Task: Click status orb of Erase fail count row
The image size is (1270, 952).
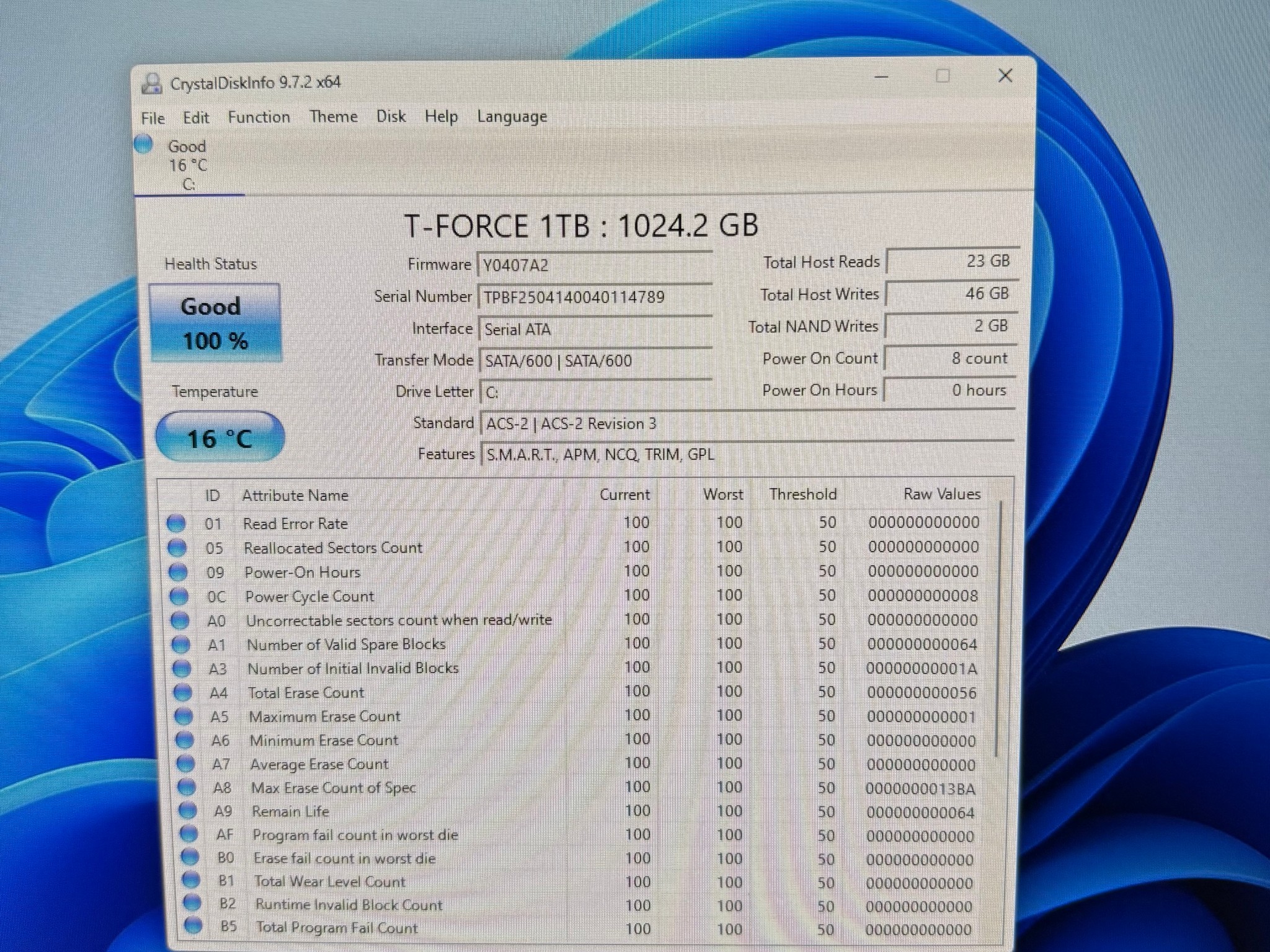Action: [x=190, y=858]
